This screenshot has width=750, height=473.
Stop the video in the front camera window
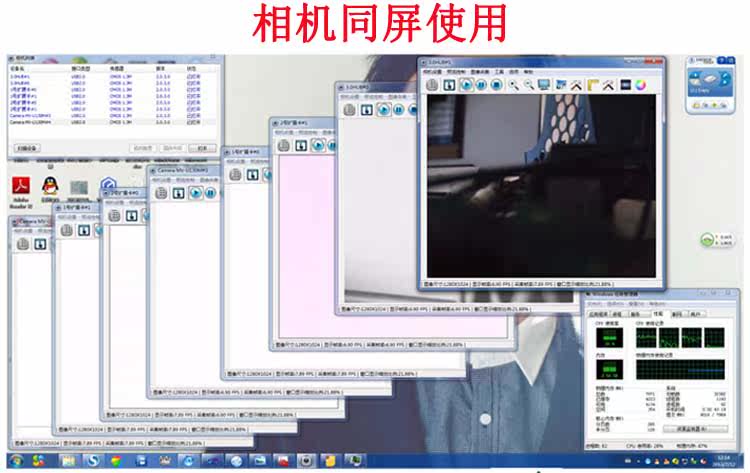pyautogui.click(x=497, y=85)
